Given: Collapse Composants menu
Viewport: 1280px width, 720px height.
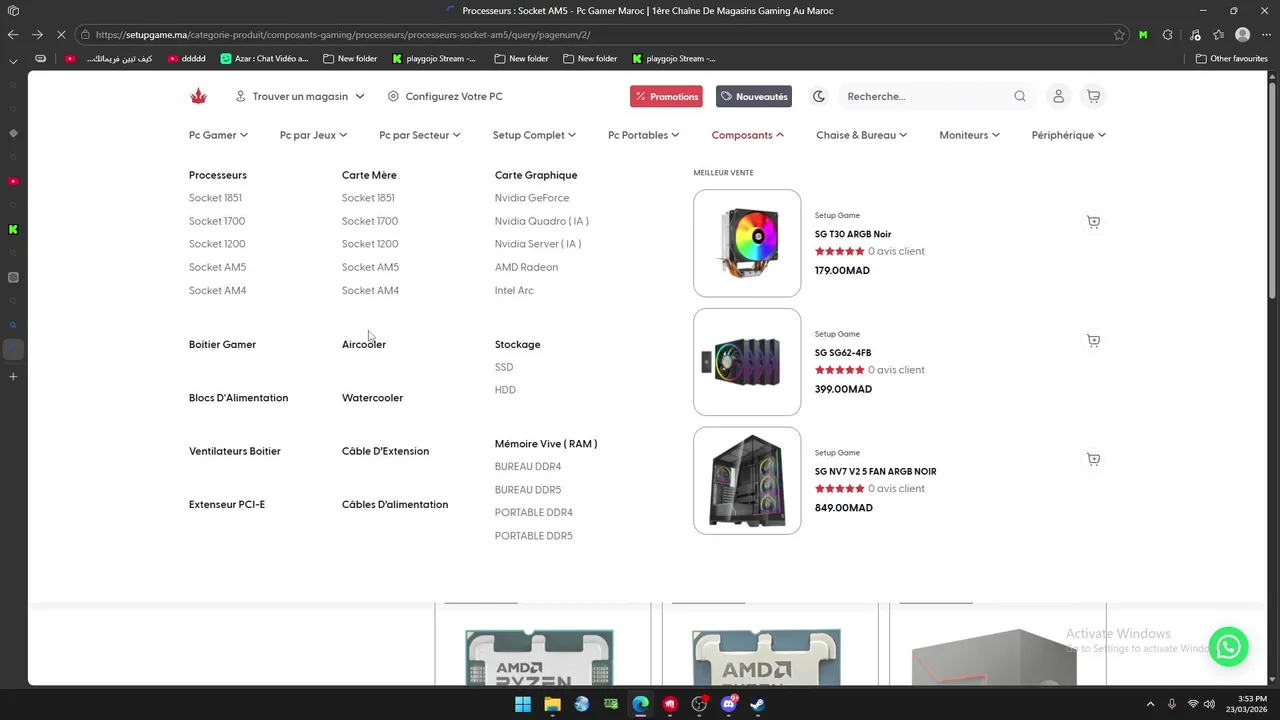Looking at the screenshot, I should pyautogui.click(x=747, y=135).
